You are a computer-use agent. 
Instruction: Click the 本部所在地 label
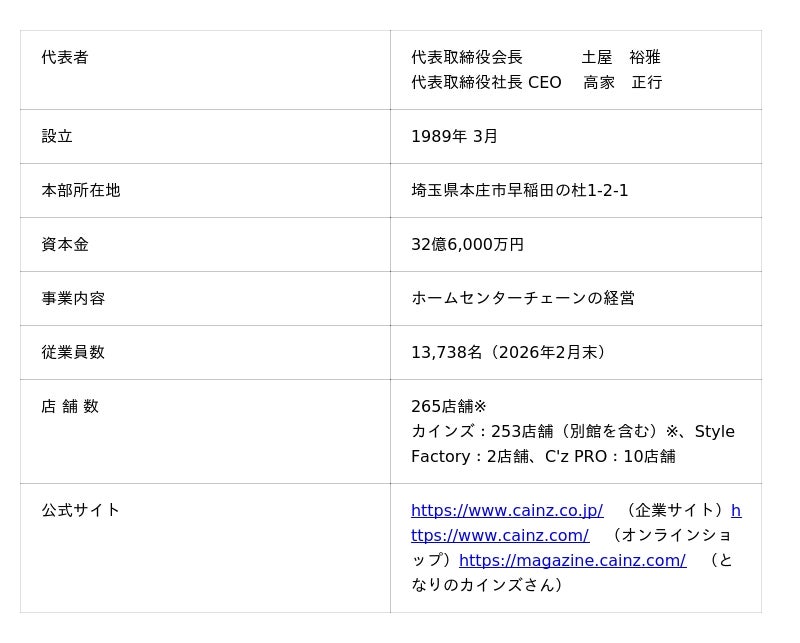click(x=81, y=190)
